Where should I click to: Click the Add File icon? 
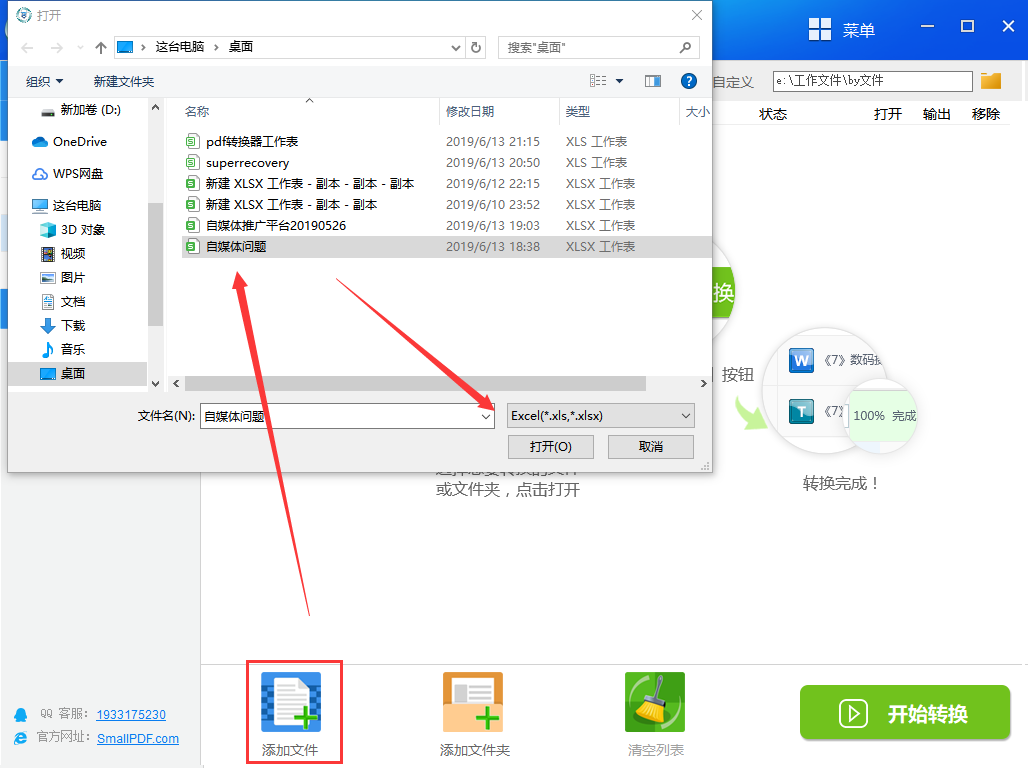[x=291, y=702]
